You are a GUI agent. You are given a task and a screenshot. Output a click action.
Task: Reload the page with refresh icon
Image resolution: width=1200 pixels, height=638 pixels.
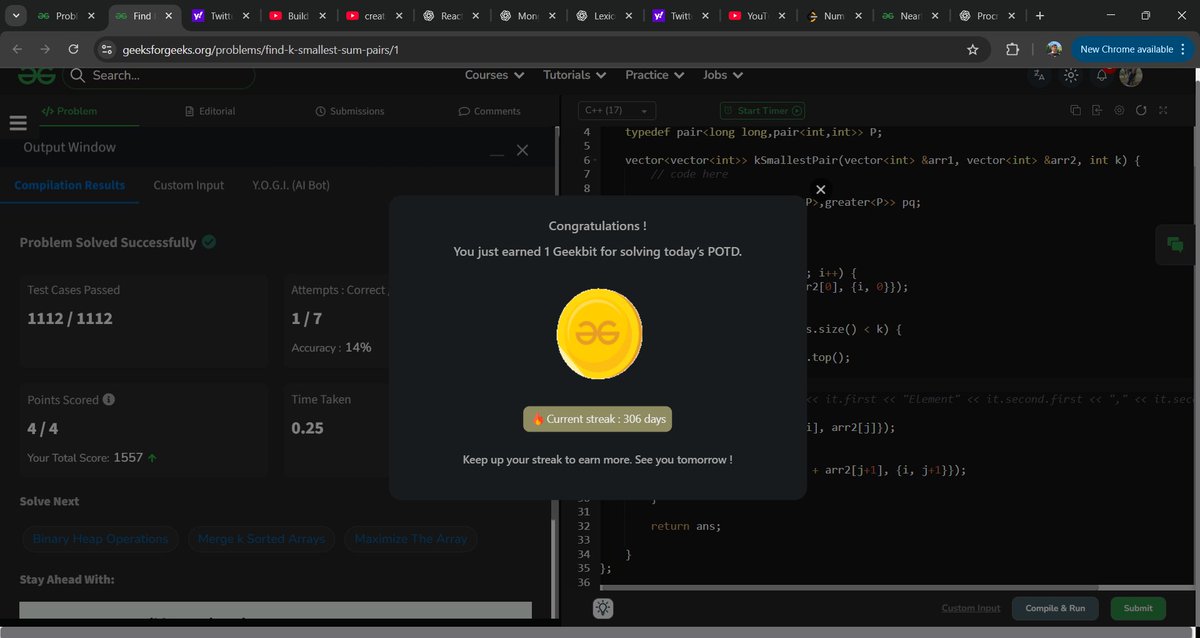pos(73,49)
